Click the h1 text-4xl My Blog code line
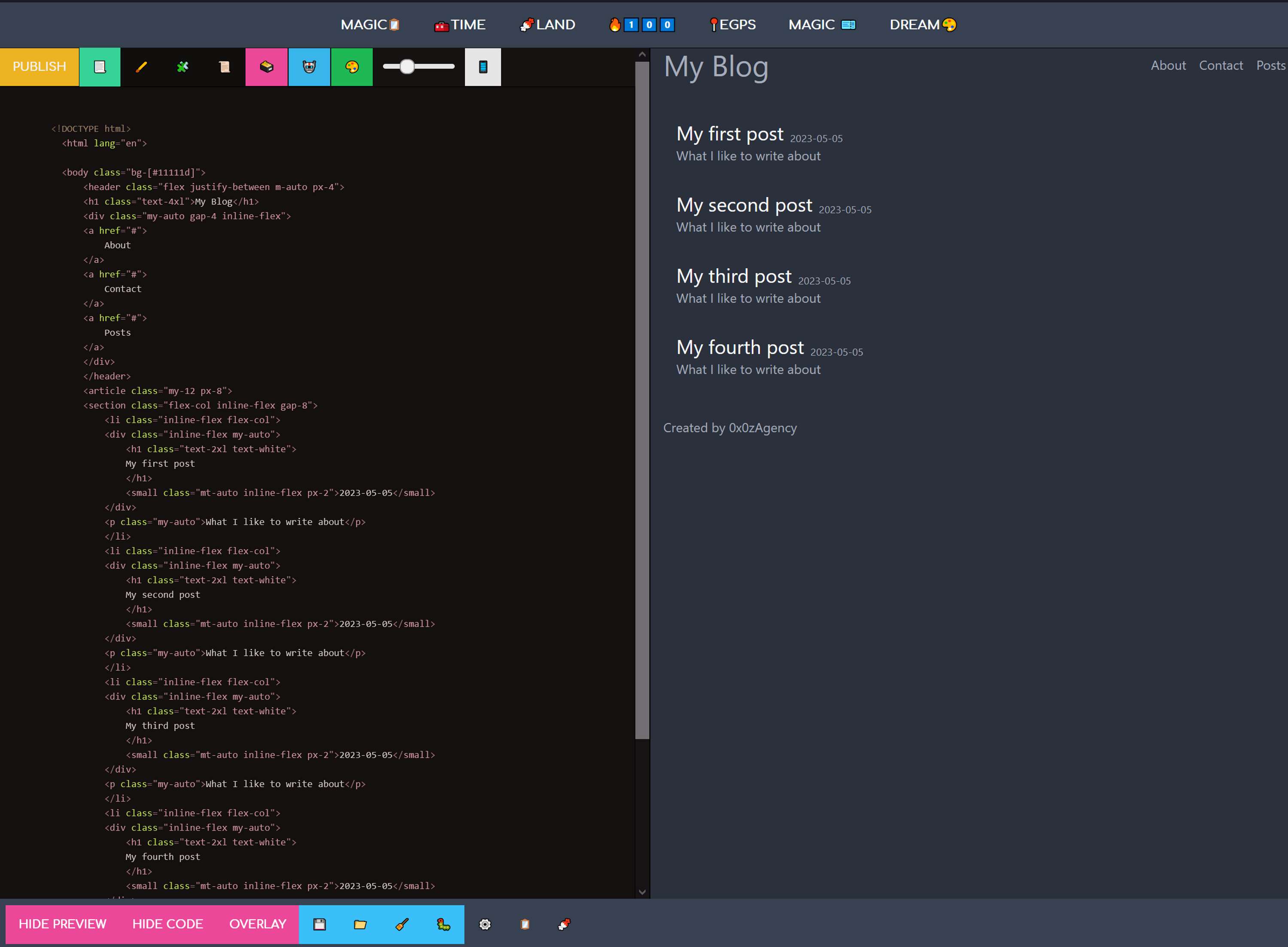 pyautogui.click(x=171, y=201)
